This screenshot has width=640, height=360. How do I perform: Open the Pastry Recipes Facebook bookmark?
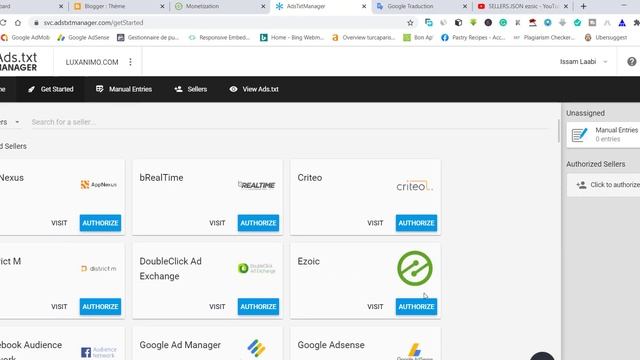tap(473, 38)
